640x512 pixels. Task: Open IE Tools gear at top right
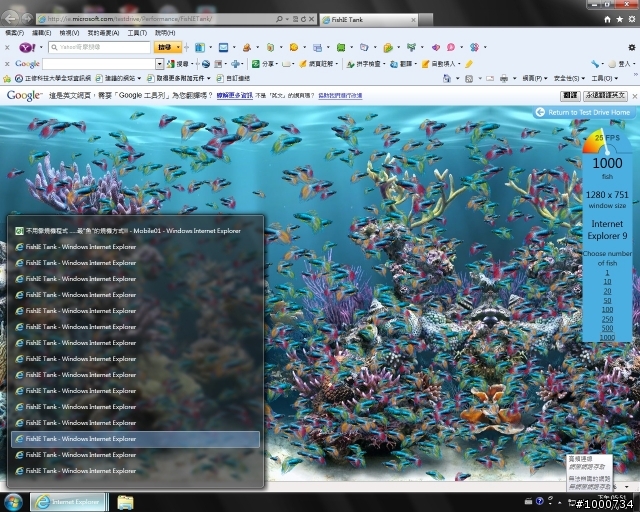631,19
